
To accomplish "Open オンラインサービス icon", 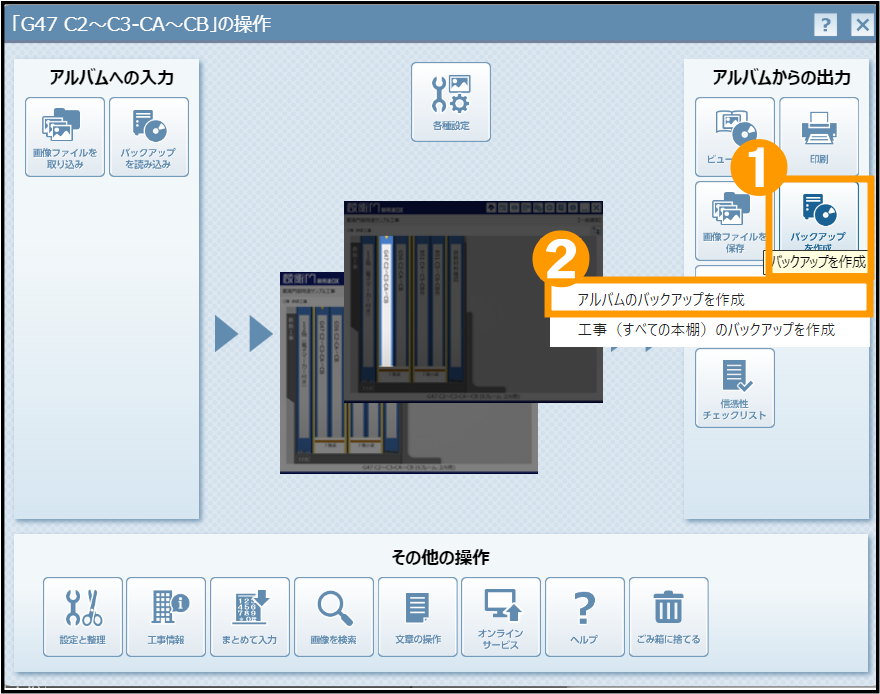I will click(x=500, y=616).
